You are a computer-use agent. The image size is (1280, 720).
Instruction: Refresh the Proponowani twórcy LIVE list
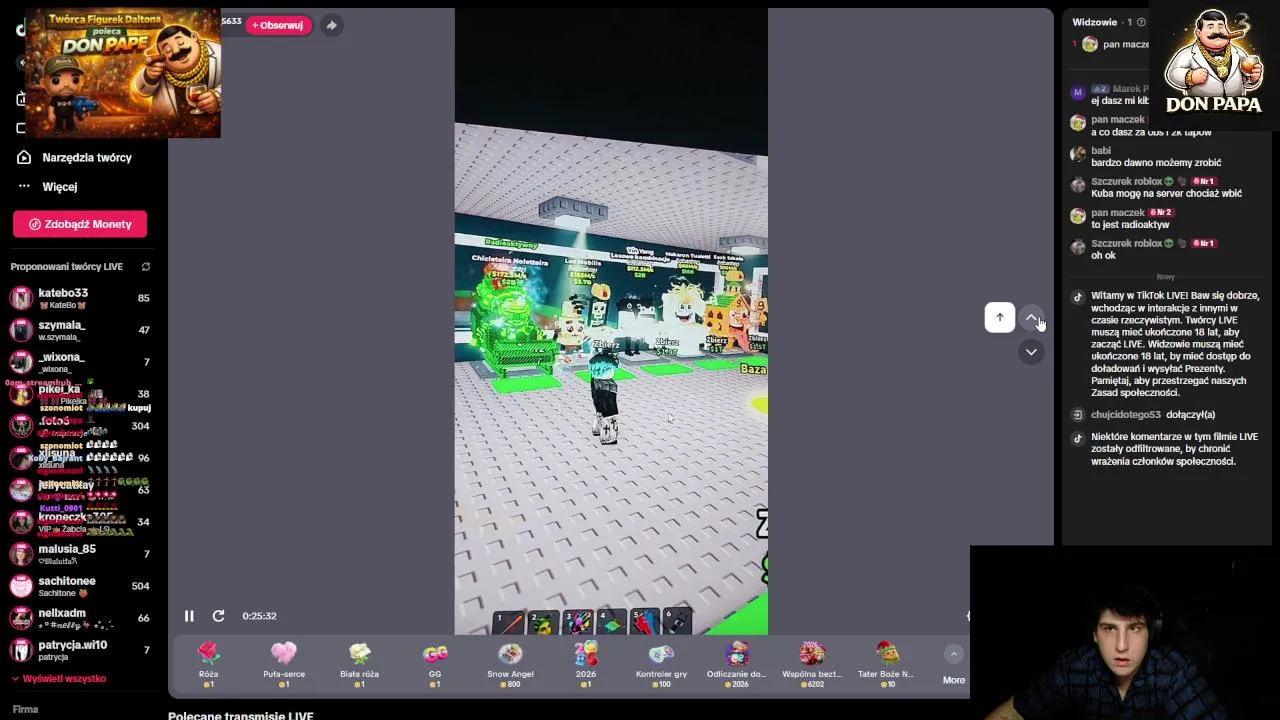(145, 267)
